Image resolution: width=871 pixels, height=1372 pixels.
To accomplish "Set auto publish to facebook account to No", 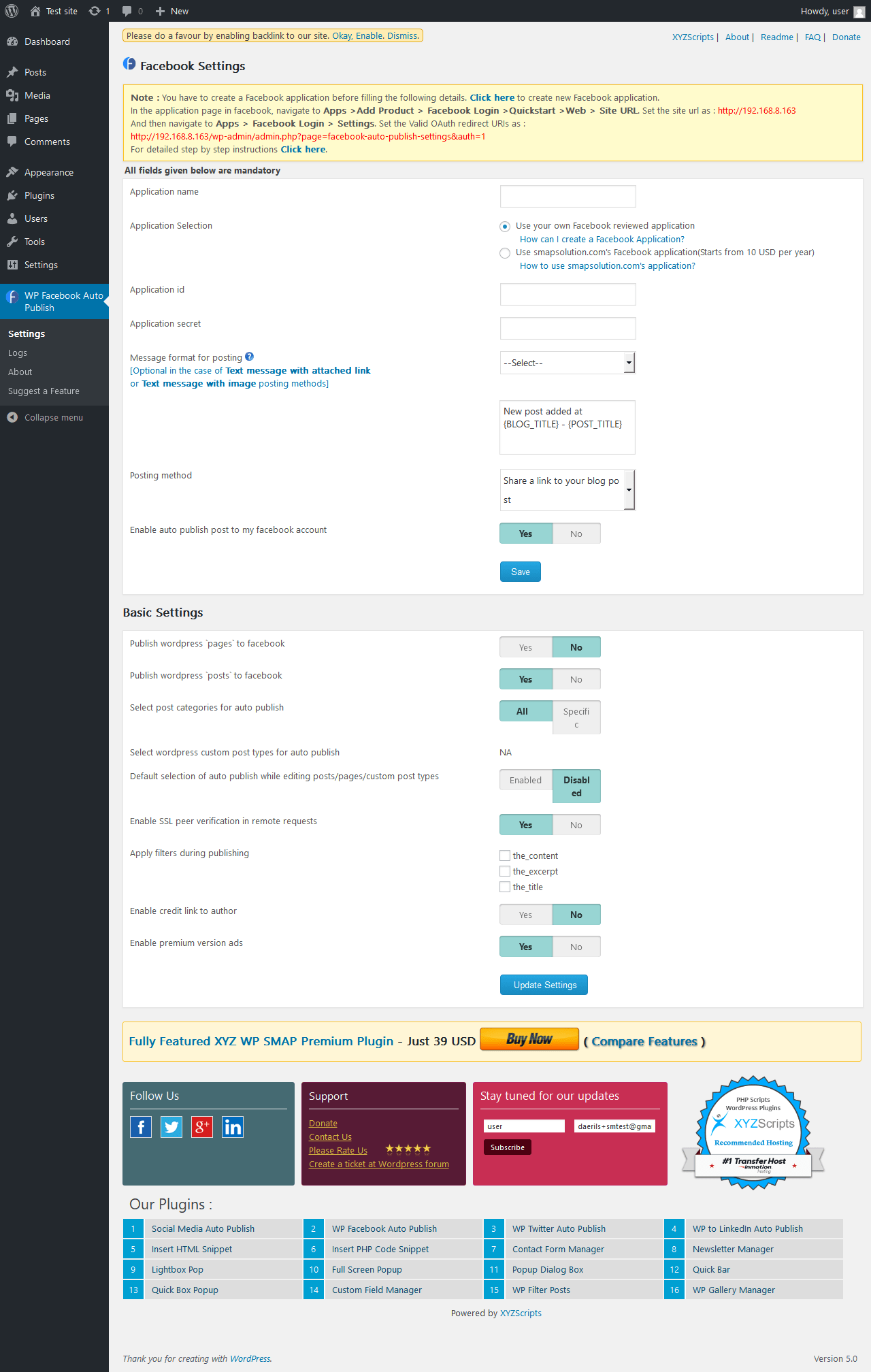I will click(x=576, y=534).
